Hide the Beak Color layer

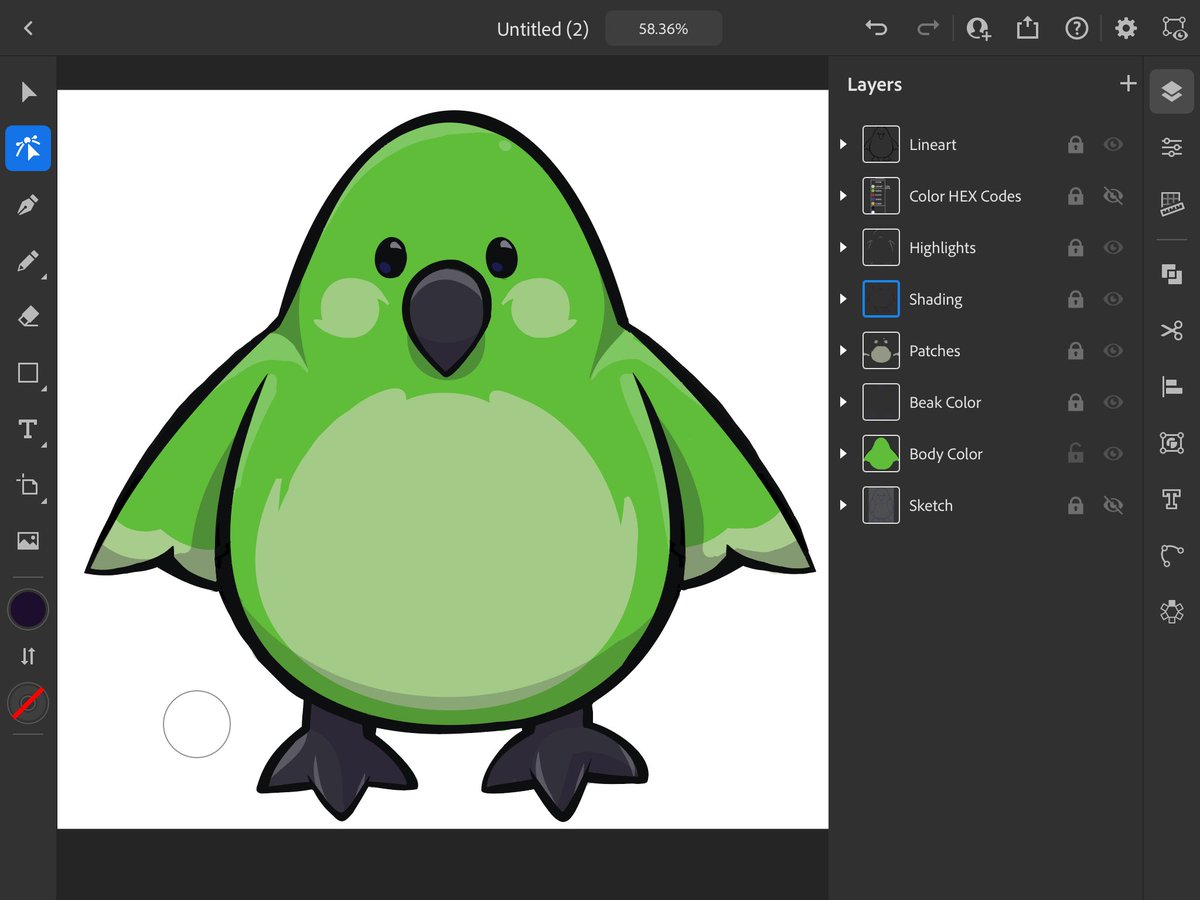pyautogui.click(x=1113, y=402)
